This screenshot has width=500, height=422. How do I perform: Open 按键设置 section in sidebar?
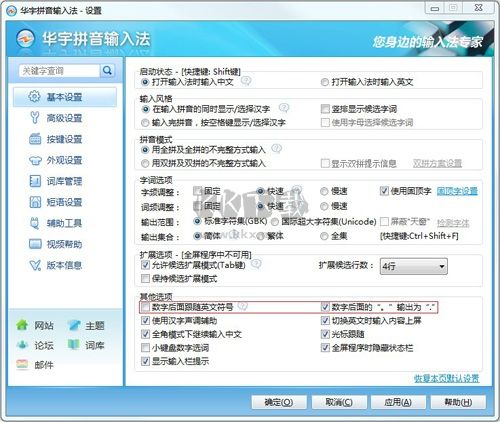[x=64, y=139]
